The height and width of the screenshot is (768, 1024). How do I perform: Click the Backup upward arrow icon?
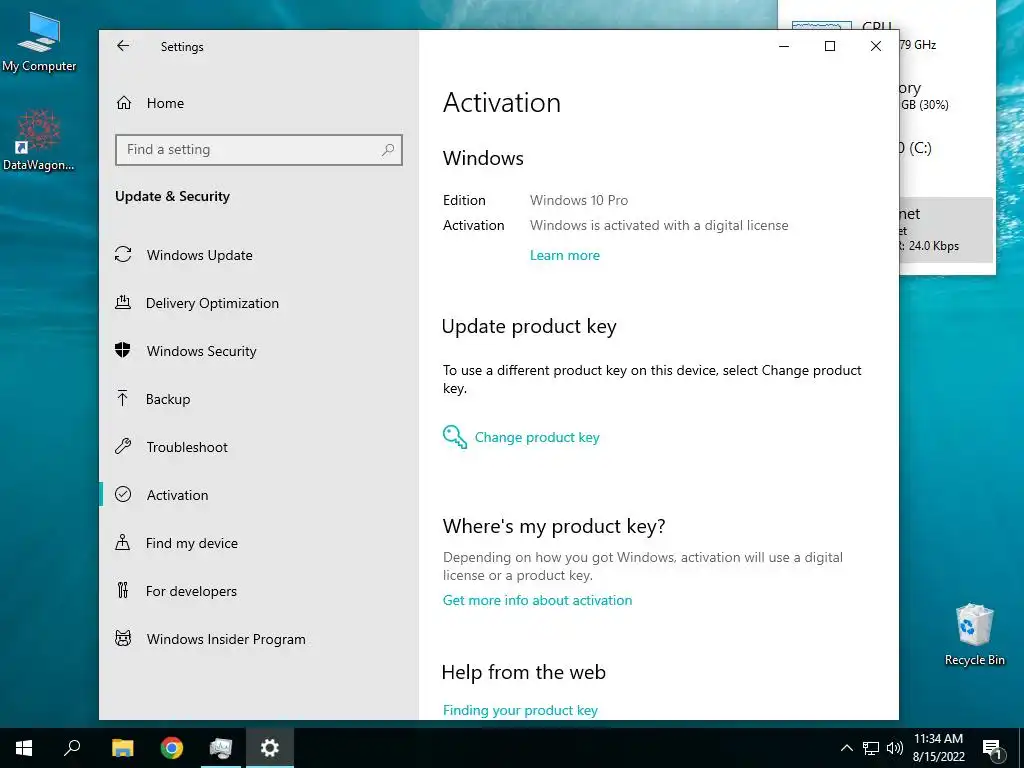[122, 398]
